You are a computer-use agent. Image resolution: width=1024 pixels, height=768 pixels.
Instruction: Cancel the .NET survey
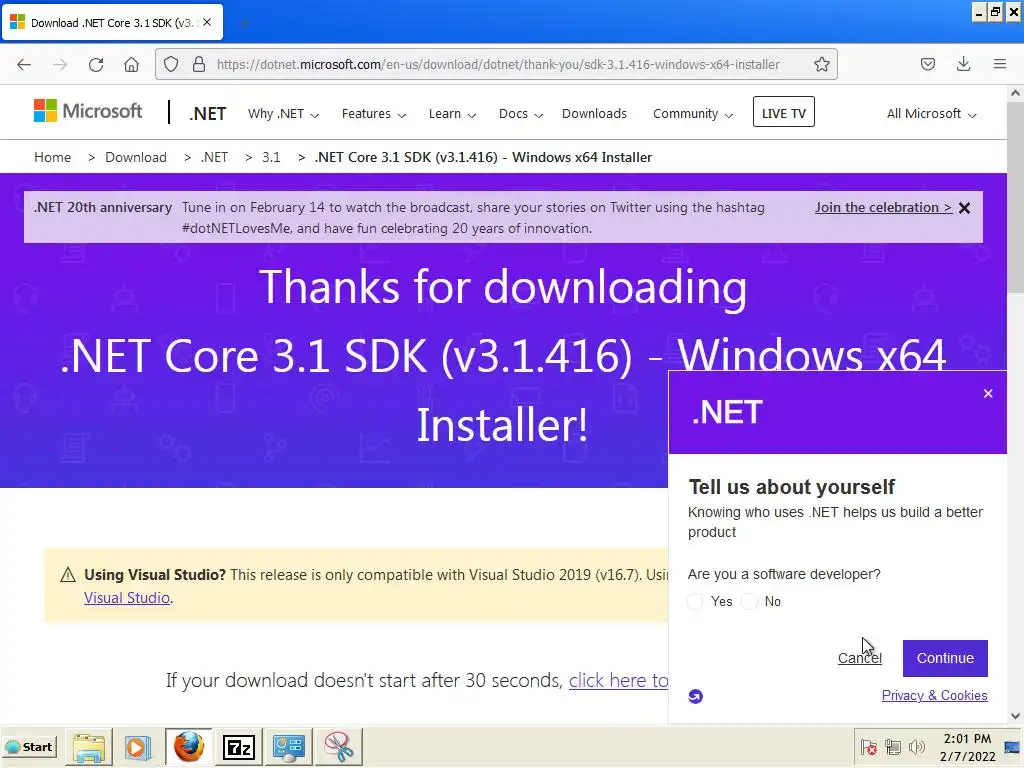coord(859,658)
